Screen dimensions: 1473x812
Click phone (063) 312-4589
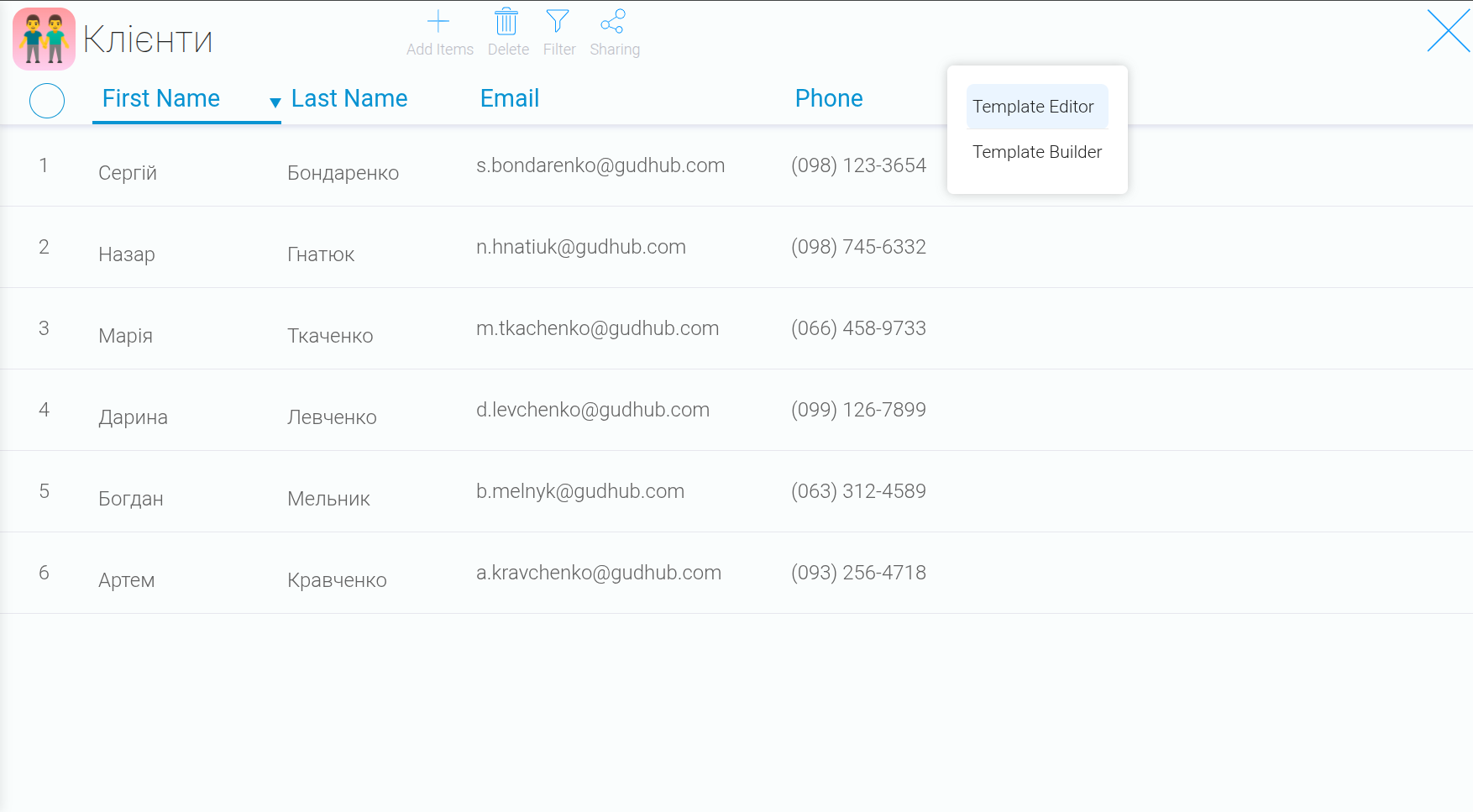tap(858, 491)
